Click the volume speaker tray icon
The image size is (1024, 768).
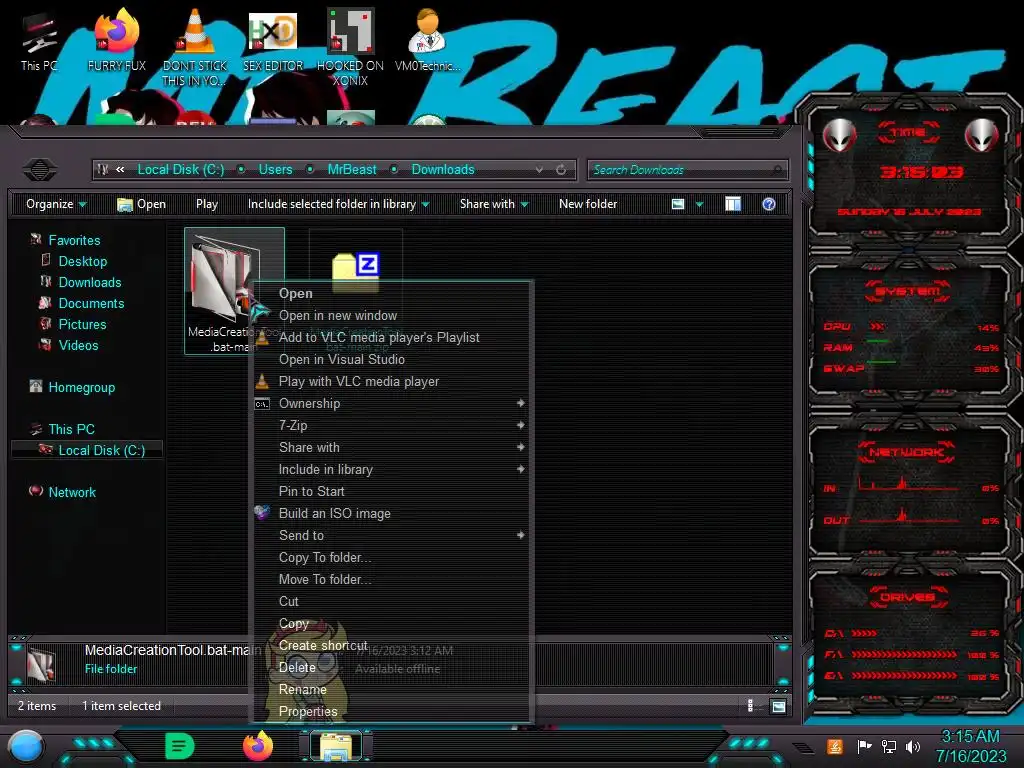click(913, 746)
